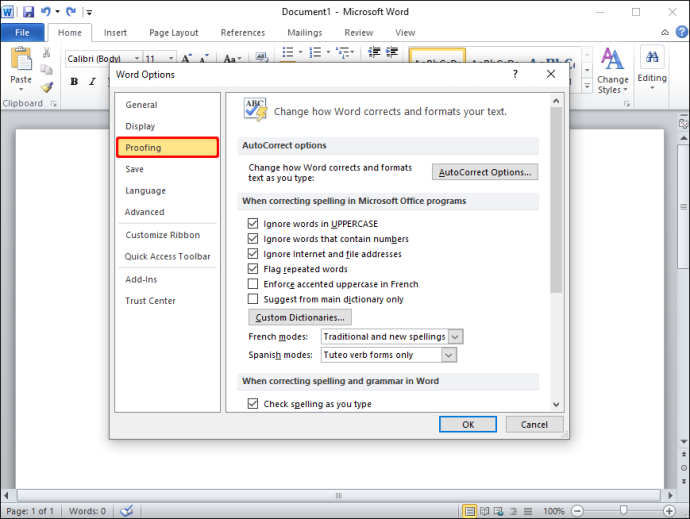Image resolution: width=690 pixels, height=519 pixels.
Task: Click the Bullets list icon
Action: coord(288,52)
